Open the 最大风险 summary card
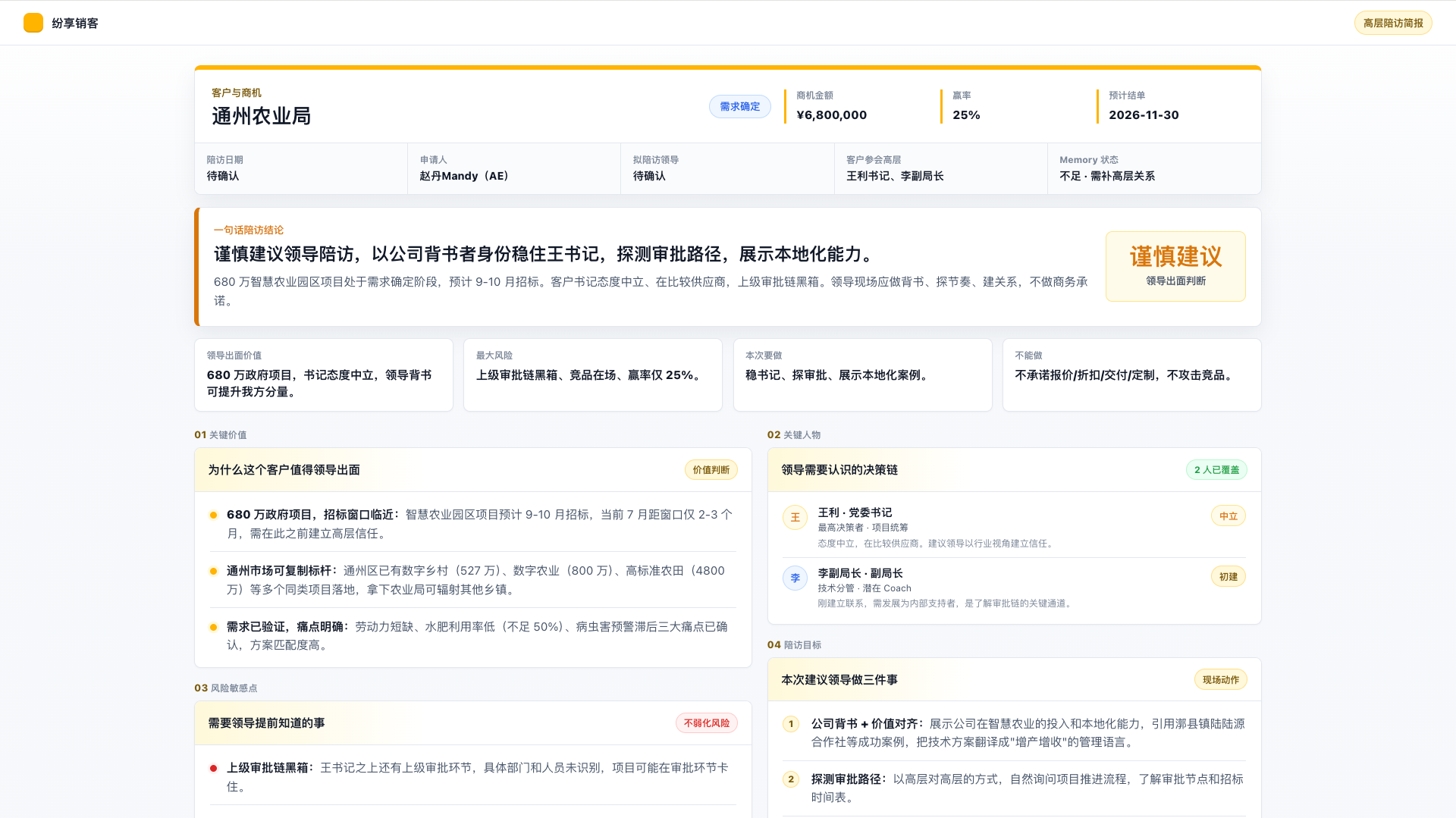 (593, 375)
